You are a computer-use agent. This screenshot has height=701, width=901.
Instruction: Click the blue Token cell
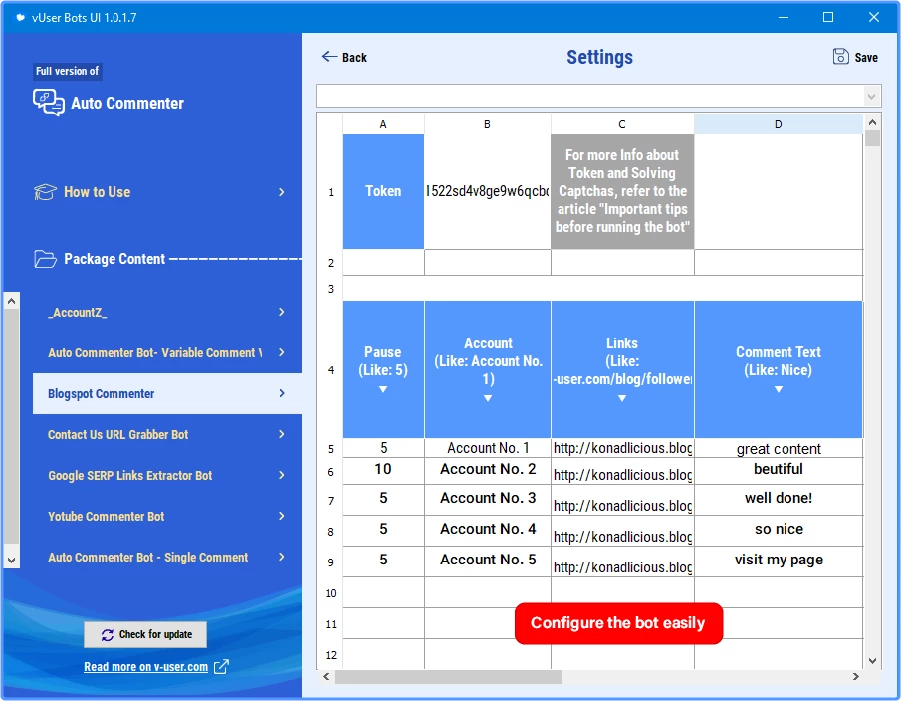[x=383, y=191]
